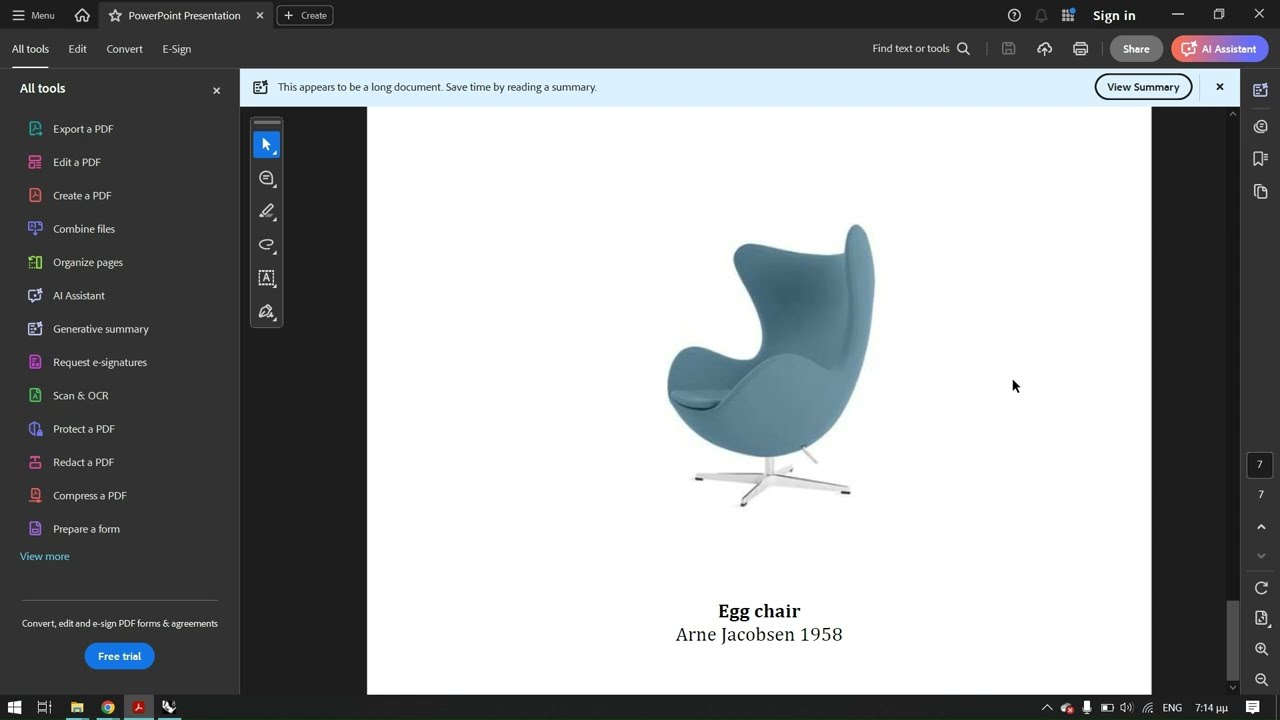Open the notifications bell icon
Image resolution: width=1280 pixels, height=720 pixels.
(1041, 15)
